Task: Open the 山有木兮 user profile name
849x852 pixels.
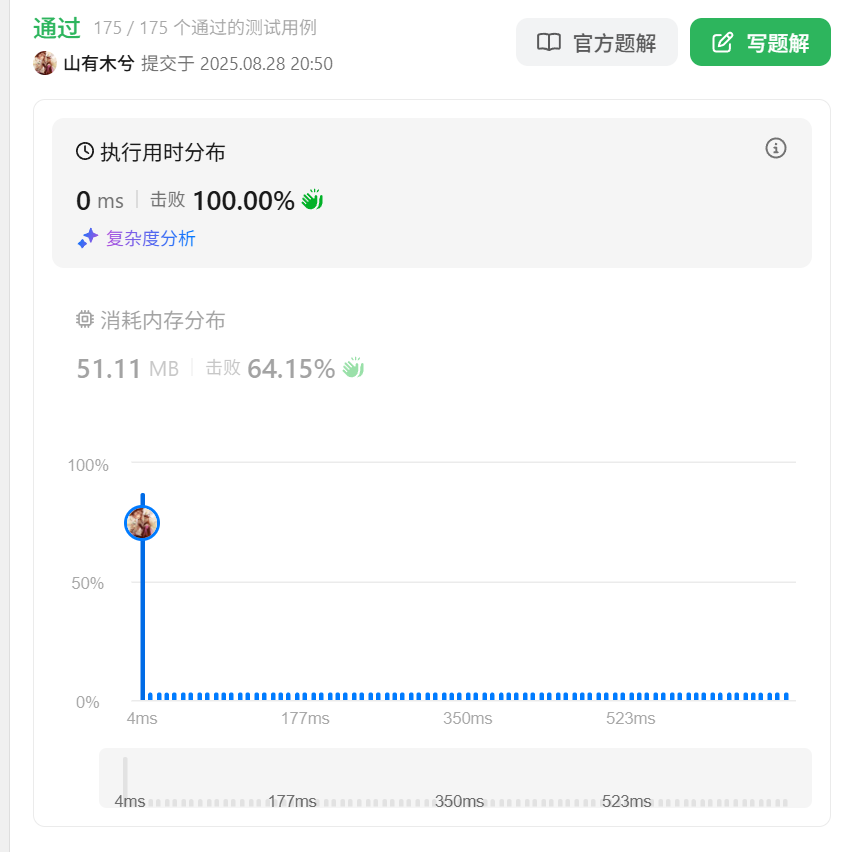Action: (x=99, y=64)
